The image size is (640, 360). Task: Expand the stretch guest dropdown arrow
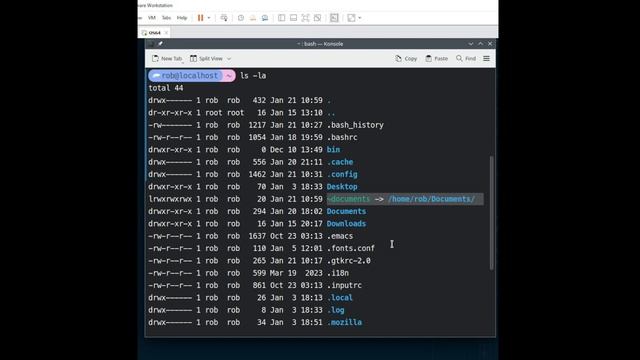pyautogui.click(x=360, y=18)
